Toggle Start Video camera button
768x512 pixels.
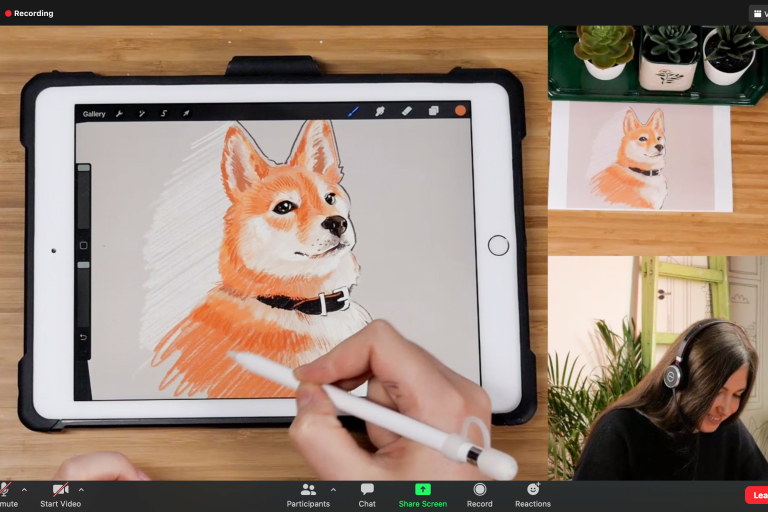point(60,490)
